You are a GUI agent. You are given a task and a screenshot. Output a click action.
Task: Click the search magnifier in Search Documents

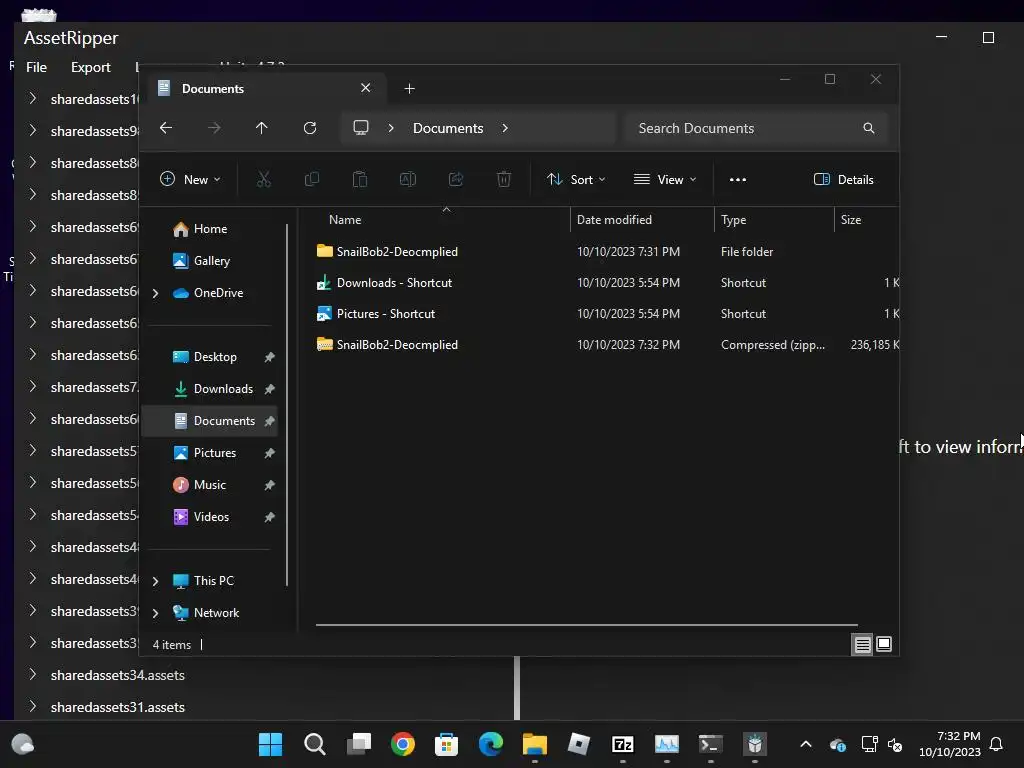click(x=869, y=128)
